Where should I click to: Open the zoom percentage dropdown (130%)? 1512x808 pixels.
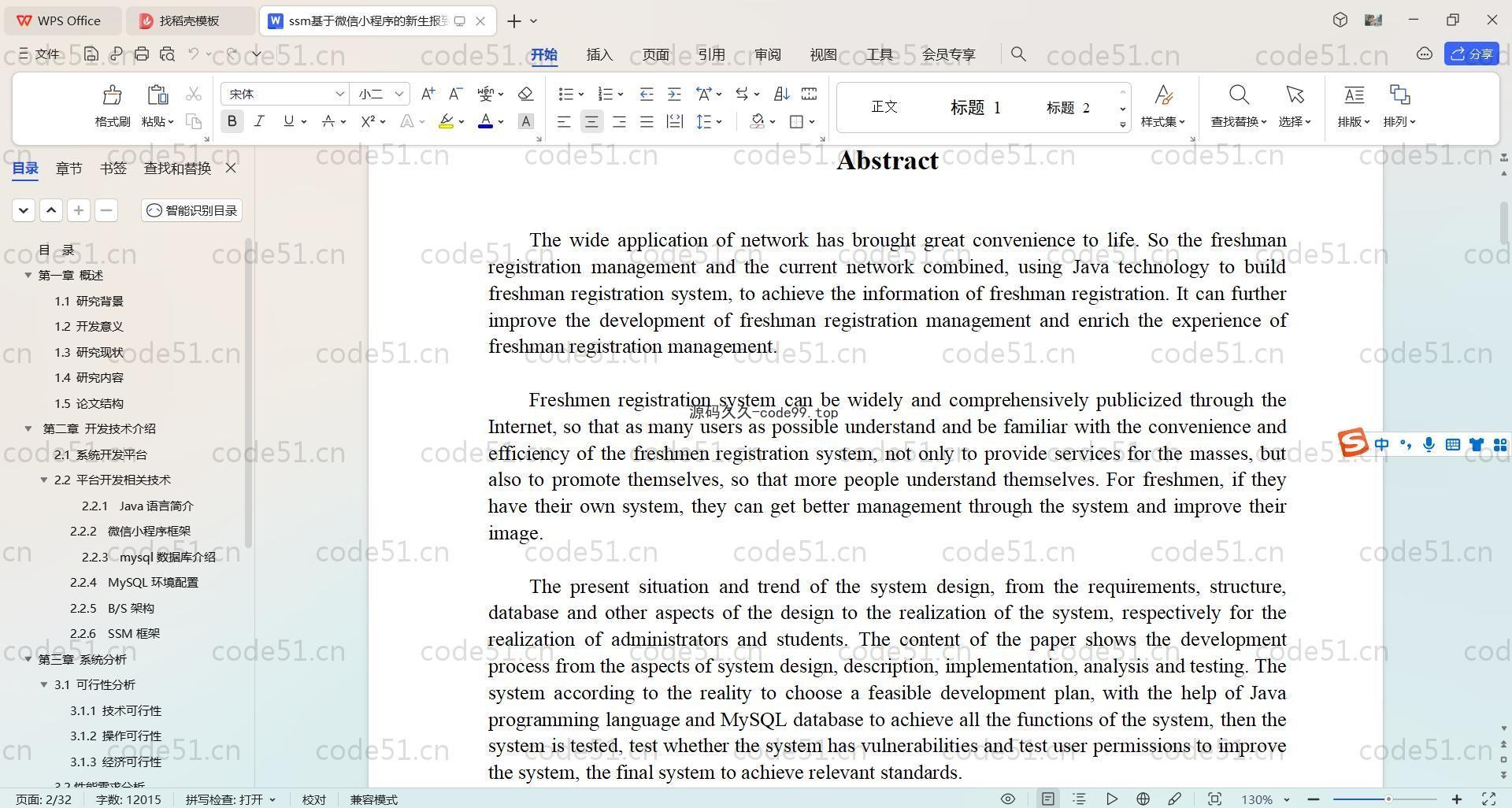pos(1287,799)
